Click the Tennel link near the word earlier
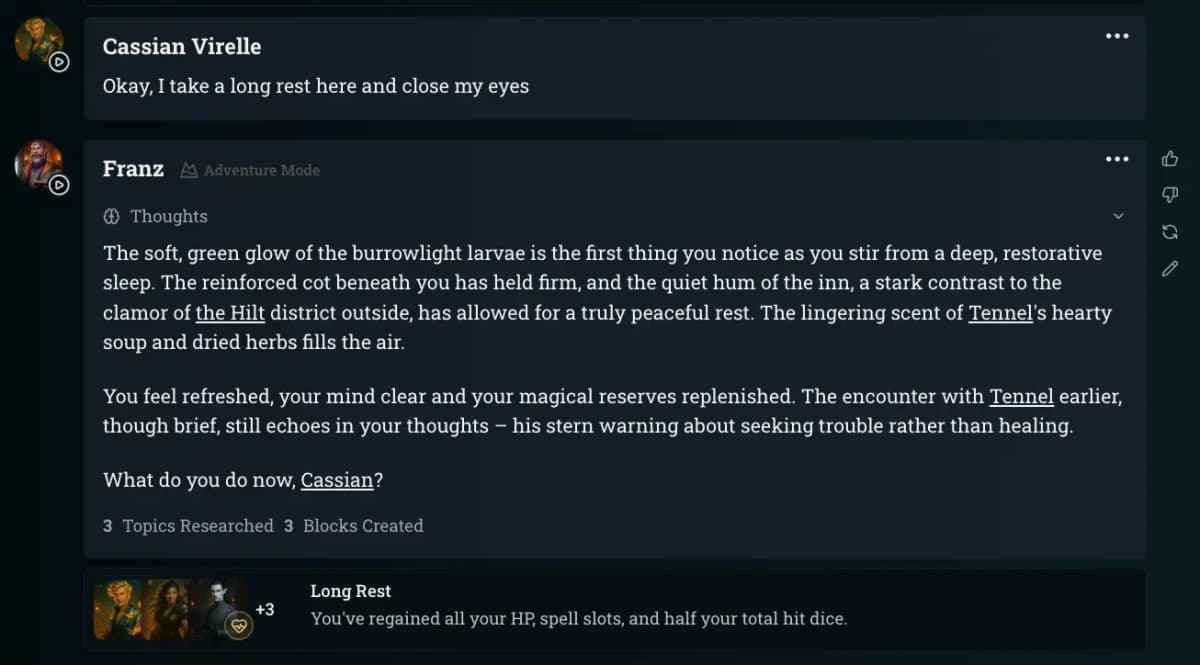 click(x=1021, y=396)
